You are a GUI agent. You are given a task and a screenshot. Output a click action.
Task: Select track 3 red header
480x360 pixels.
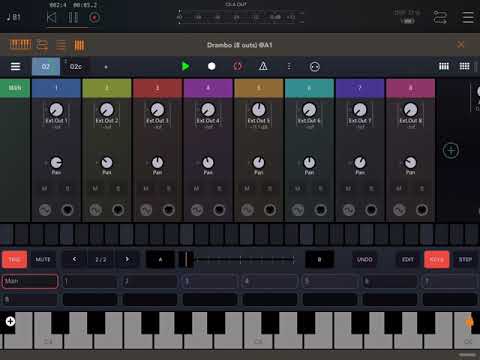157,88
